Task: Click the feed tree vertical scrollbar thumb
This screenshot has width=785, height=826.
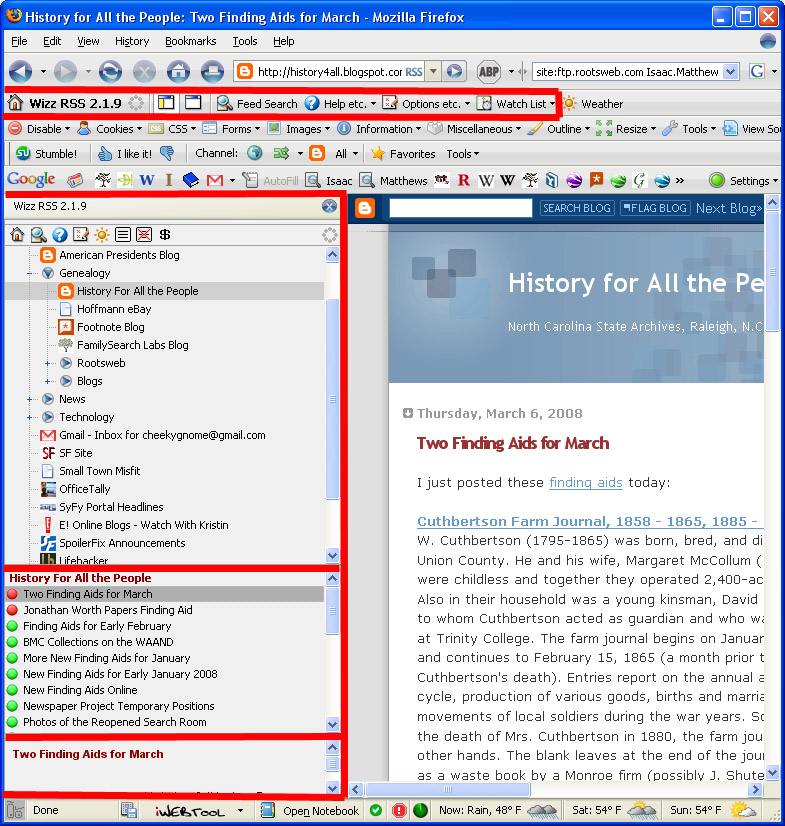Action: (x=332, y=399)
